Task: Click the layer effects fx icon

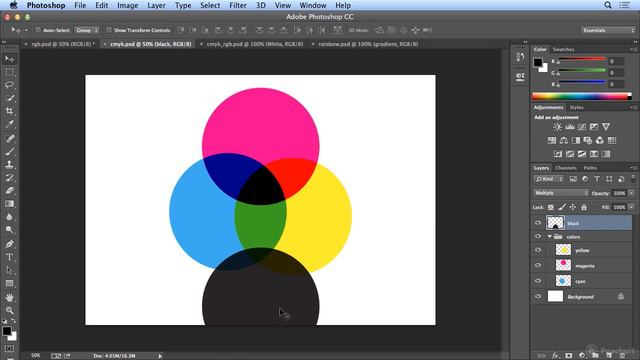Action: pyautogui.click(x=556, y=356)
